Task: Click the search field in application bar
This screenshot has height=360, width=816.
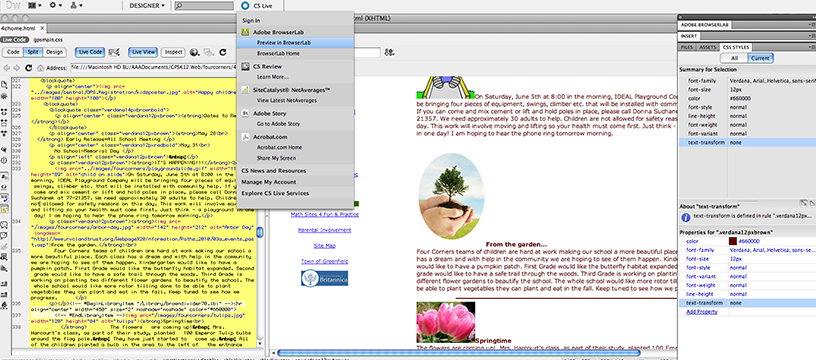Action: [204, 6]
